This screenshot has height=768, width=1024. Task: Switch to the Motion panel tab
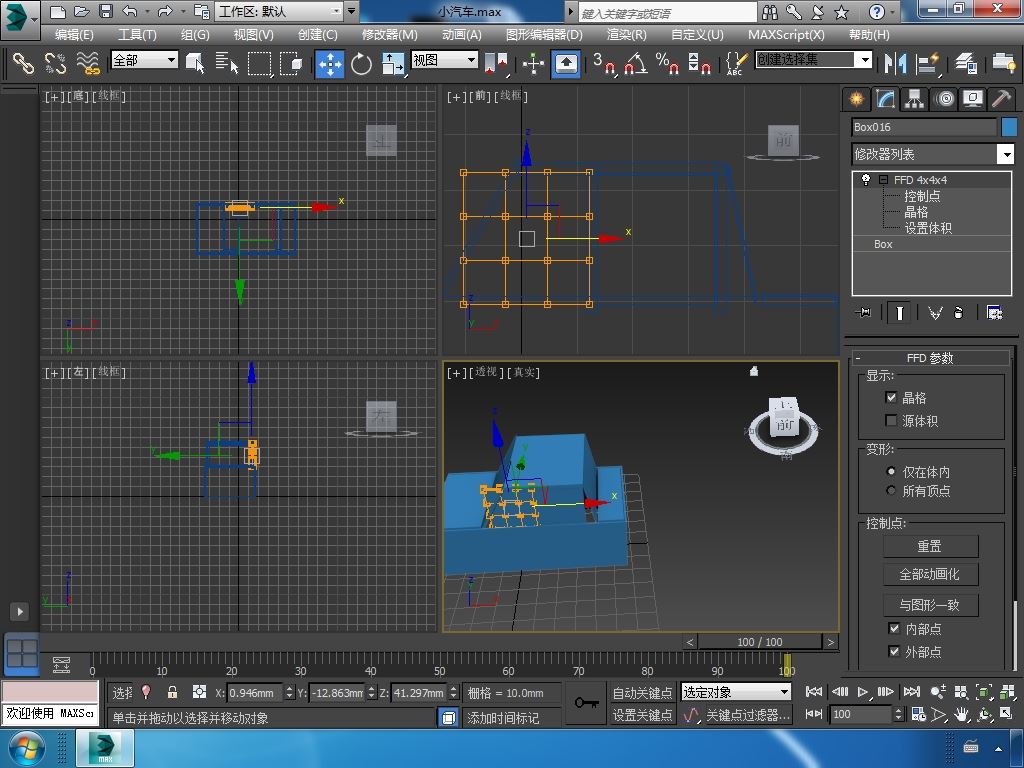click(x=944, y=99)
